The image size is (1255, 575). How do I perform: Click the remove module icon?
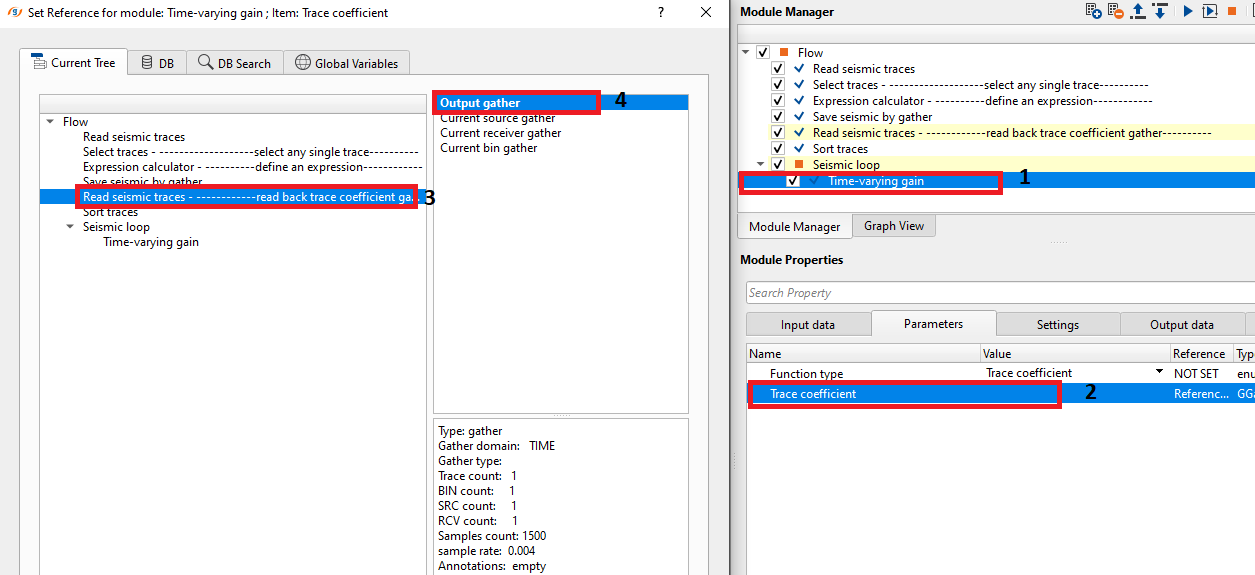[x=1115, y=12]
